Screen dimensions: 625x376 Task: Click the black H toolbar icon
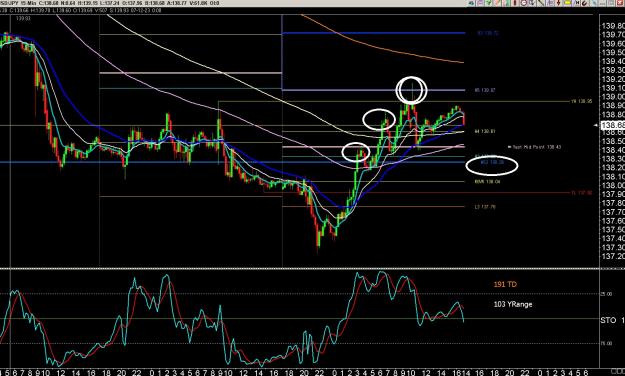pyautogui.click(x=577, y=3)
